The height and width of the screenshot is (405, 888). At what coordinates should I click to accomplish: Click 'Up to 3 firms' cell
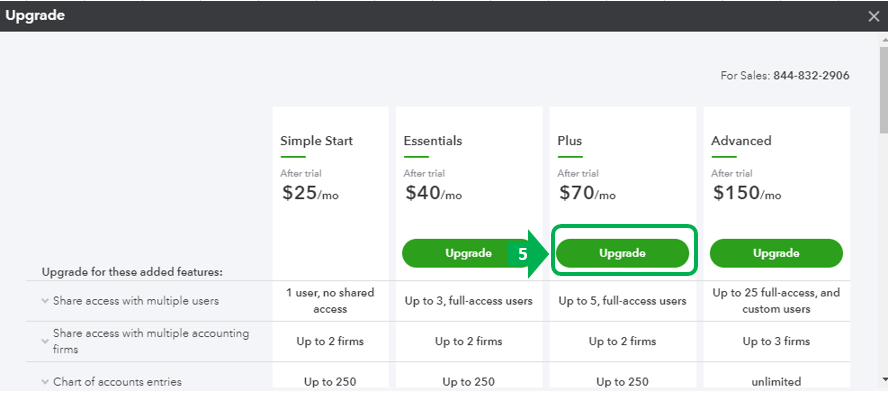(x=776, y=342)
